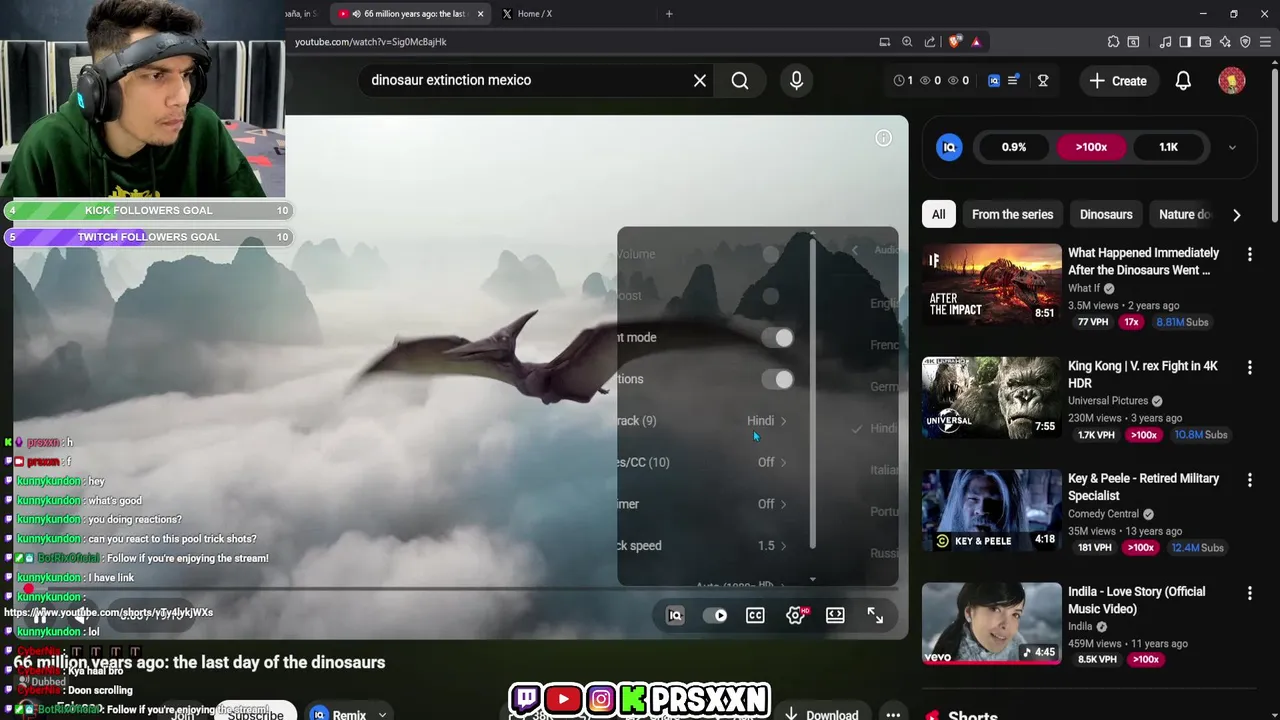Image resolution: width=1280 pixels, height=720 pixels.
Task: Open player settings gear icon
Action: (796, 616)
